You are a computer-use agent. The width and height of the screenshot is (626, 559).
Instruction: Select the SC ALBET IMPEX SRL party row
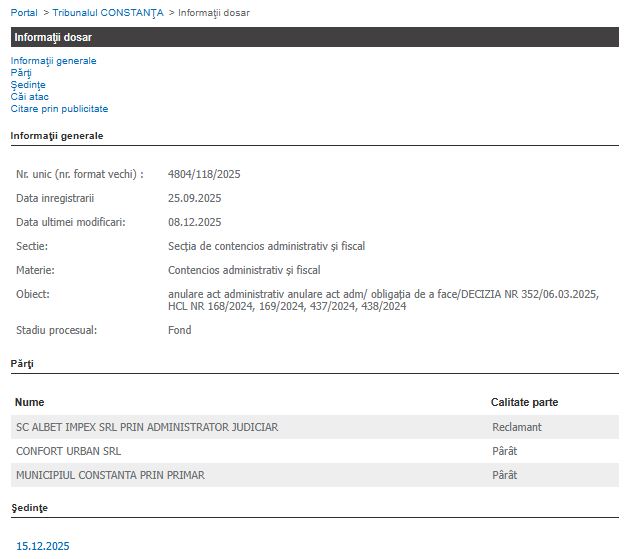coord(147,427)
